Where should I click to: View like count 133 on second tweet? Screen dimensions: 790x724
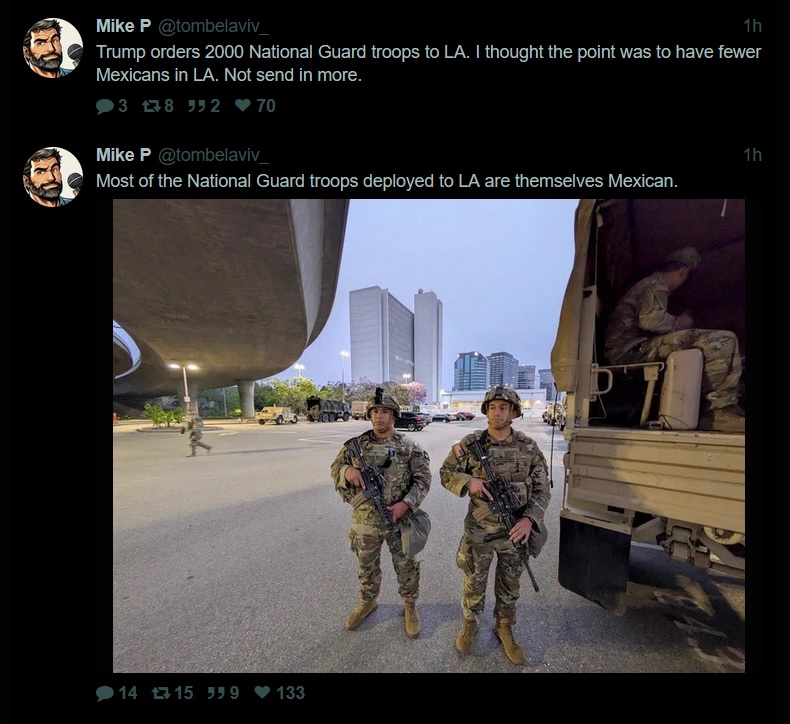coord(291,693)
